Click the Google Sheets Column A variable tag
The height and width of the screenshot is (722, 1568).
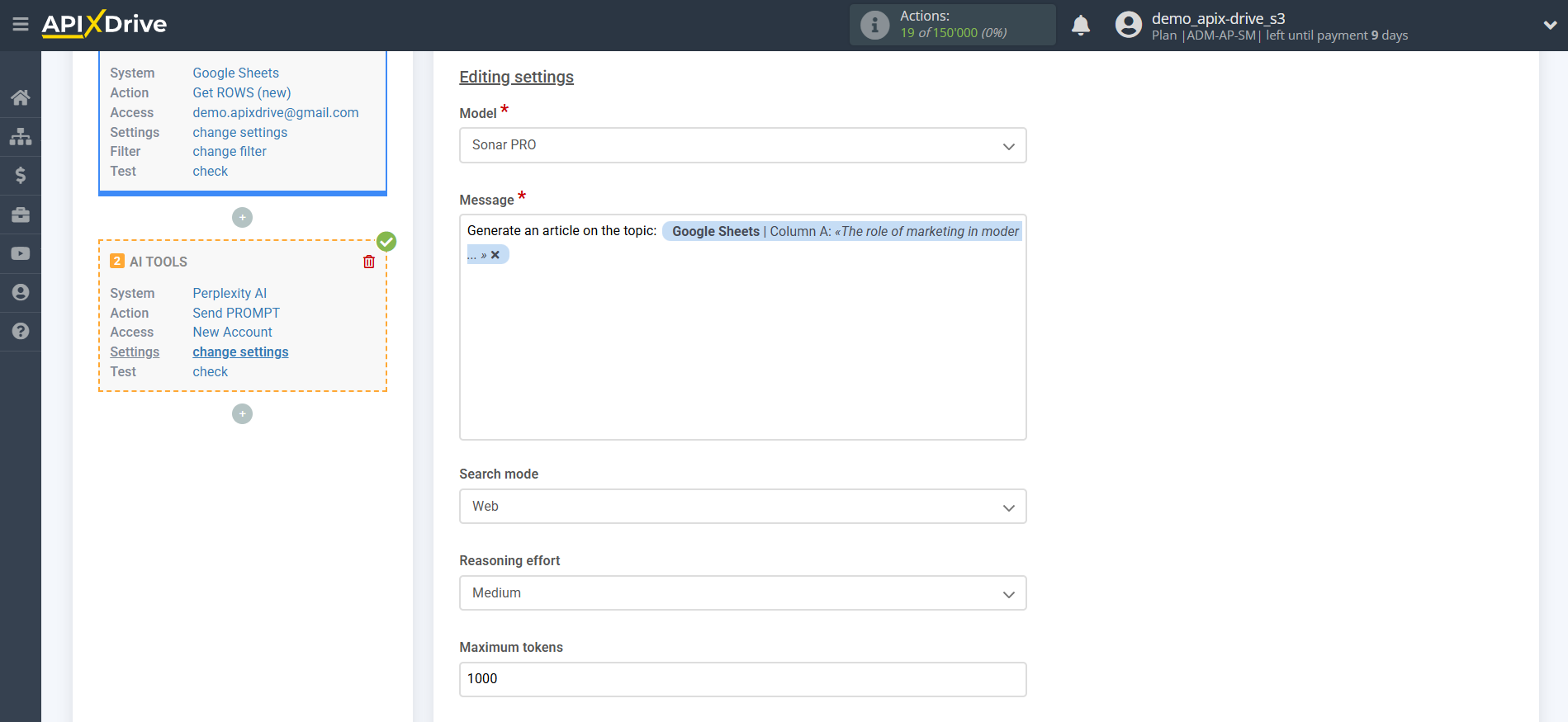(842, 232)
